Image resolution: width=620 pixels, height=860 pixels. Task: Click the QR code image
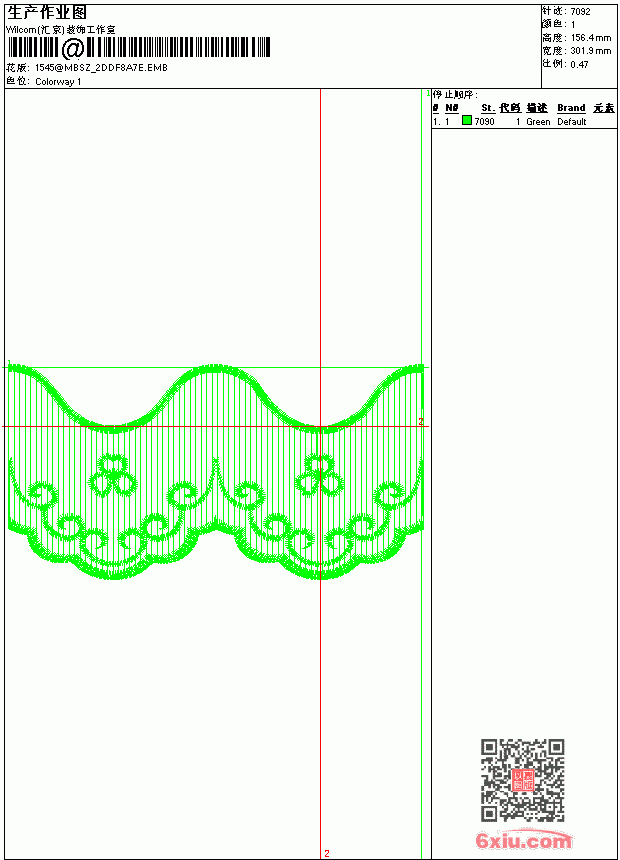[x=523, y=780]
